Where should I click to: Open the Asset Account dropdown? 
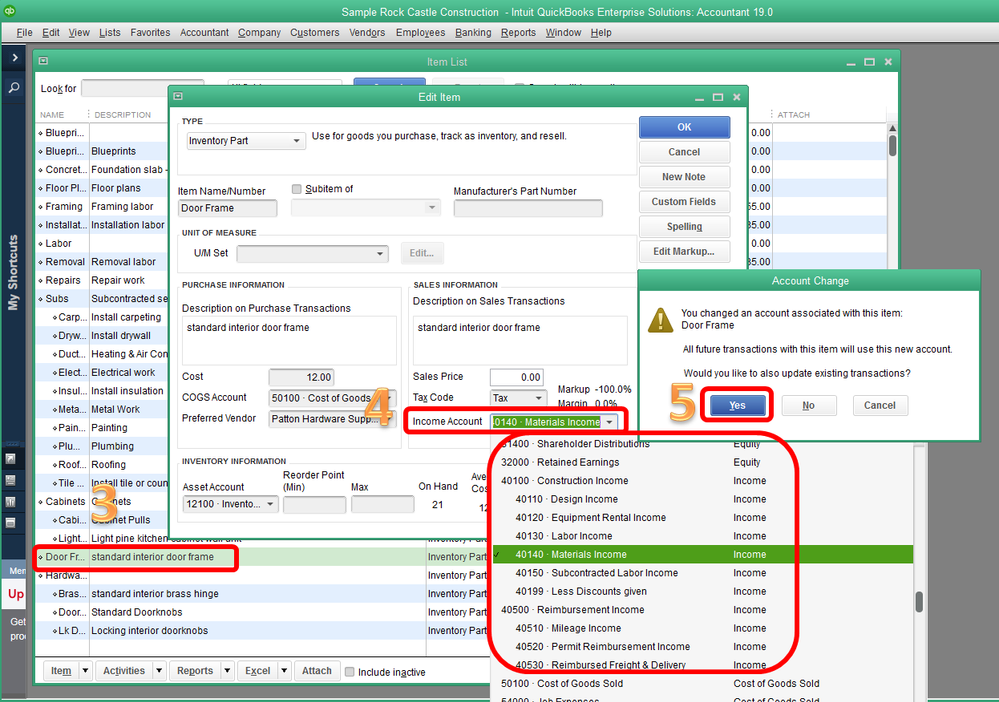[x=231, y=505]
